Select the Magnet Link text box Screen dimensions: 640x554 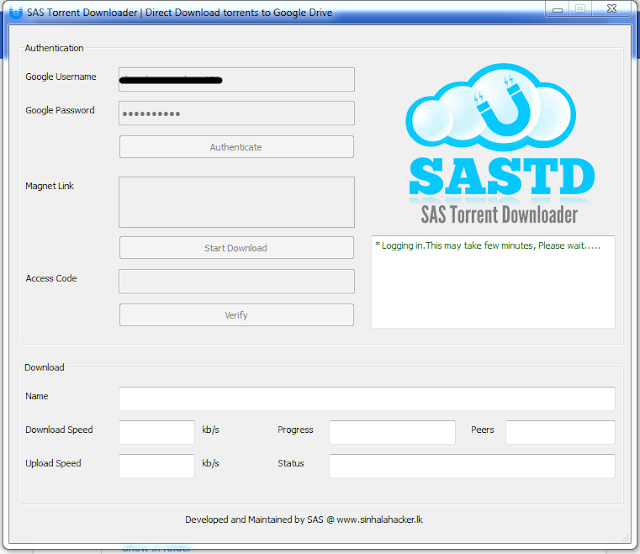pyautogui.click(x=236, y=202)
